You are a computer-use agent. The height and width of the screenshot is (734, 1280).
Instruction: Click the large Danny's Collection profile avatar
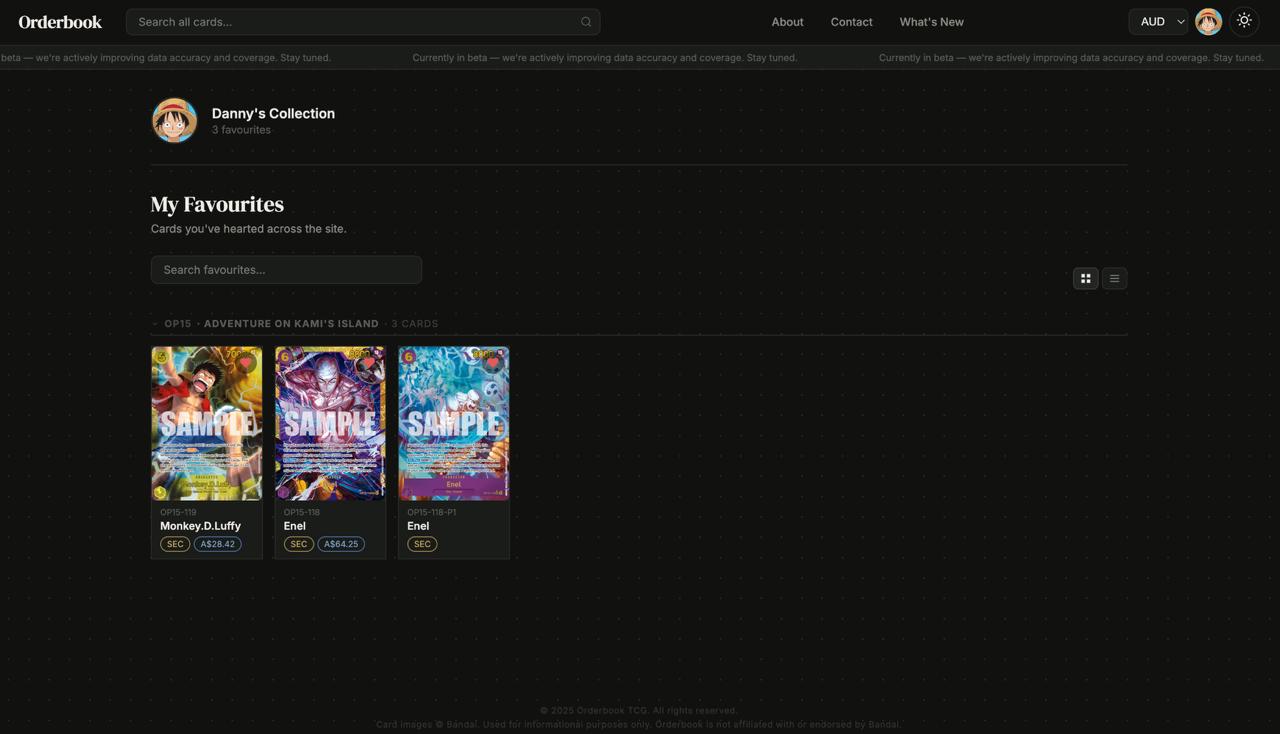click(174, 121)
